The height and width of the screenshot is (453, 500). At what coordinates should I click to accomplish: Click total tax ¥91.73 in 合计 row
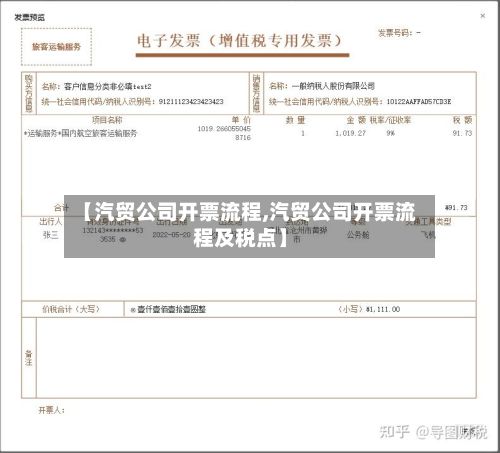coord(456,208)
